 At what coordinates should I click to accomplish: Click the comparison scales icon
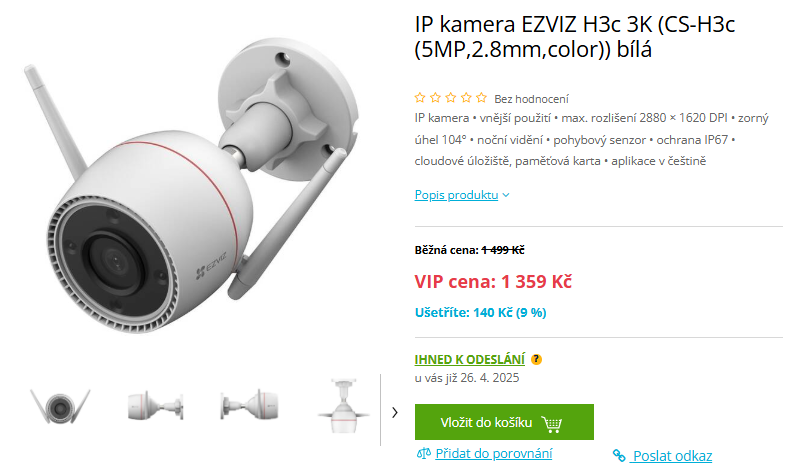[423, 453]
